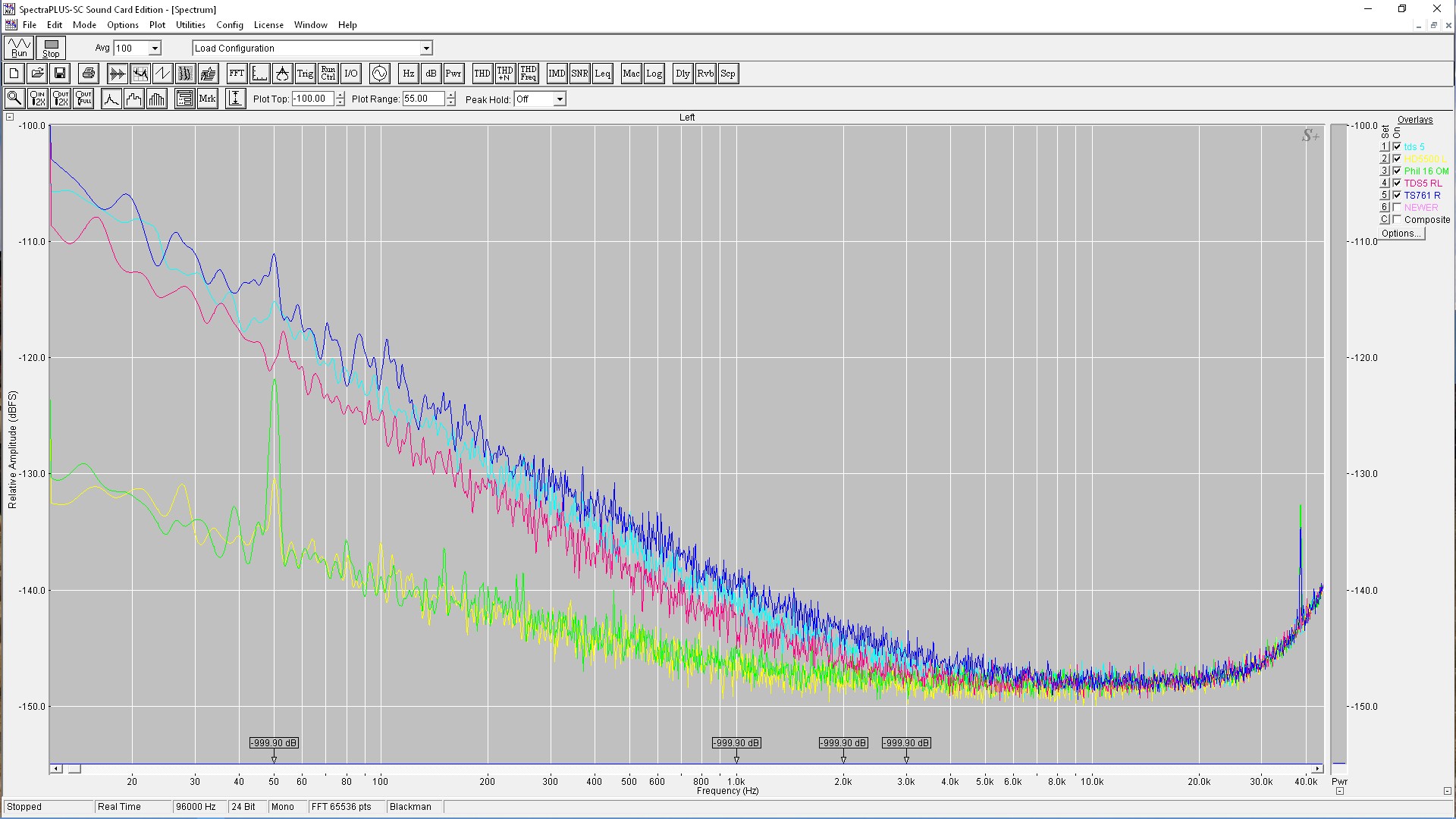Enable the NEWER overlay checkbox

tap(1397, 207)
